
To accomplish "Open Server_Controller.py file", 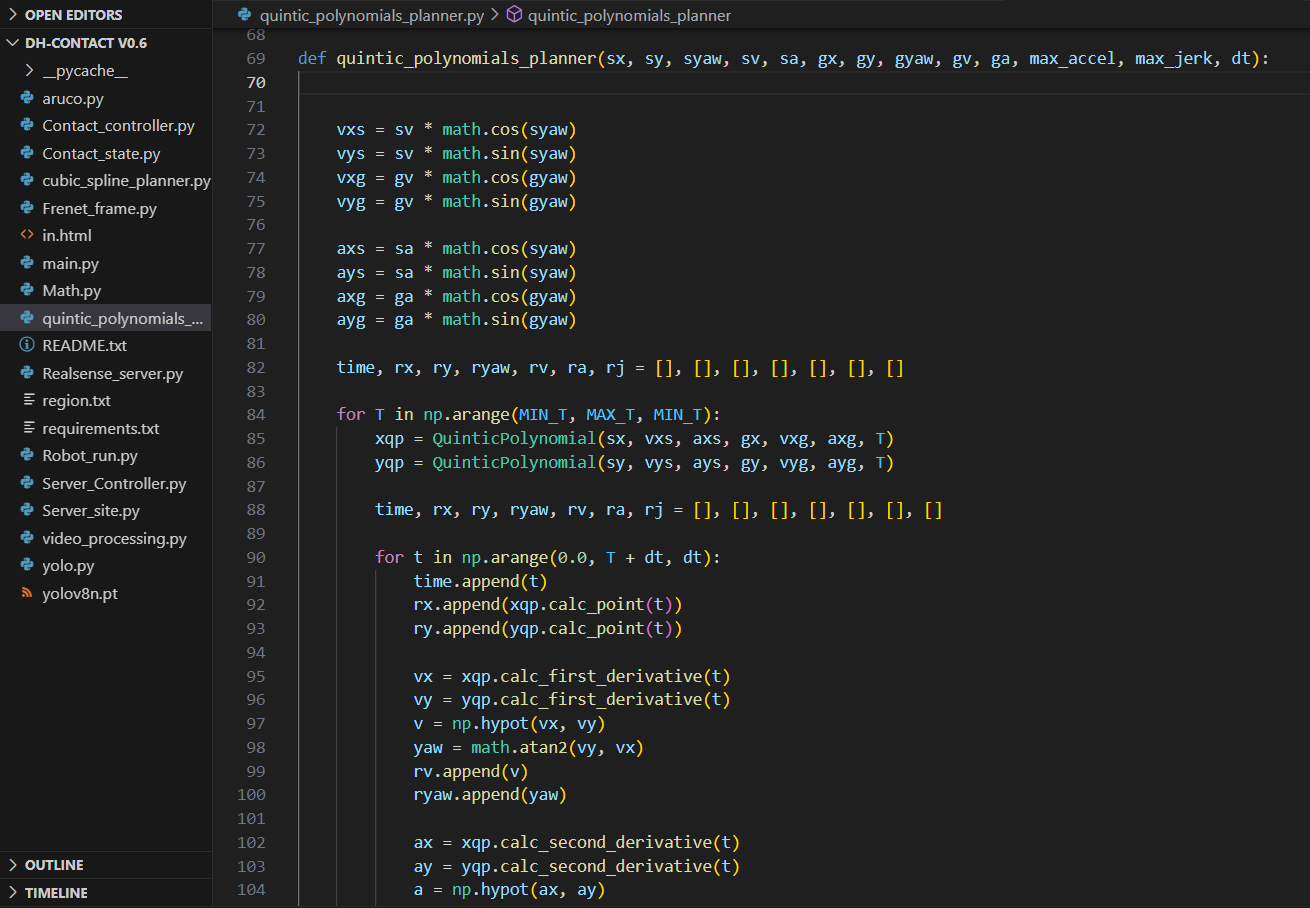I will tap(114, 484).
